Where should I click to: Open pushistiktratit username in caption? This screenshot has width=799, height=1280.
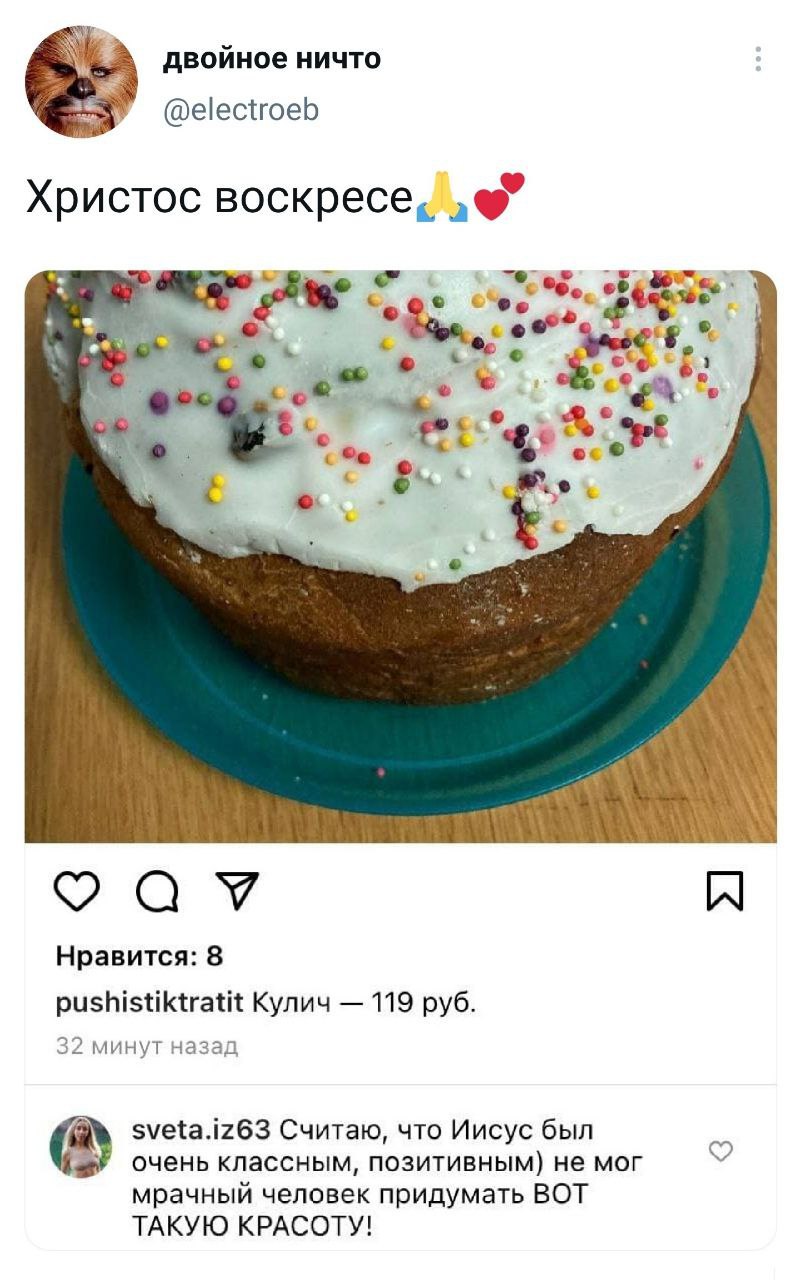coord(148,1003)
